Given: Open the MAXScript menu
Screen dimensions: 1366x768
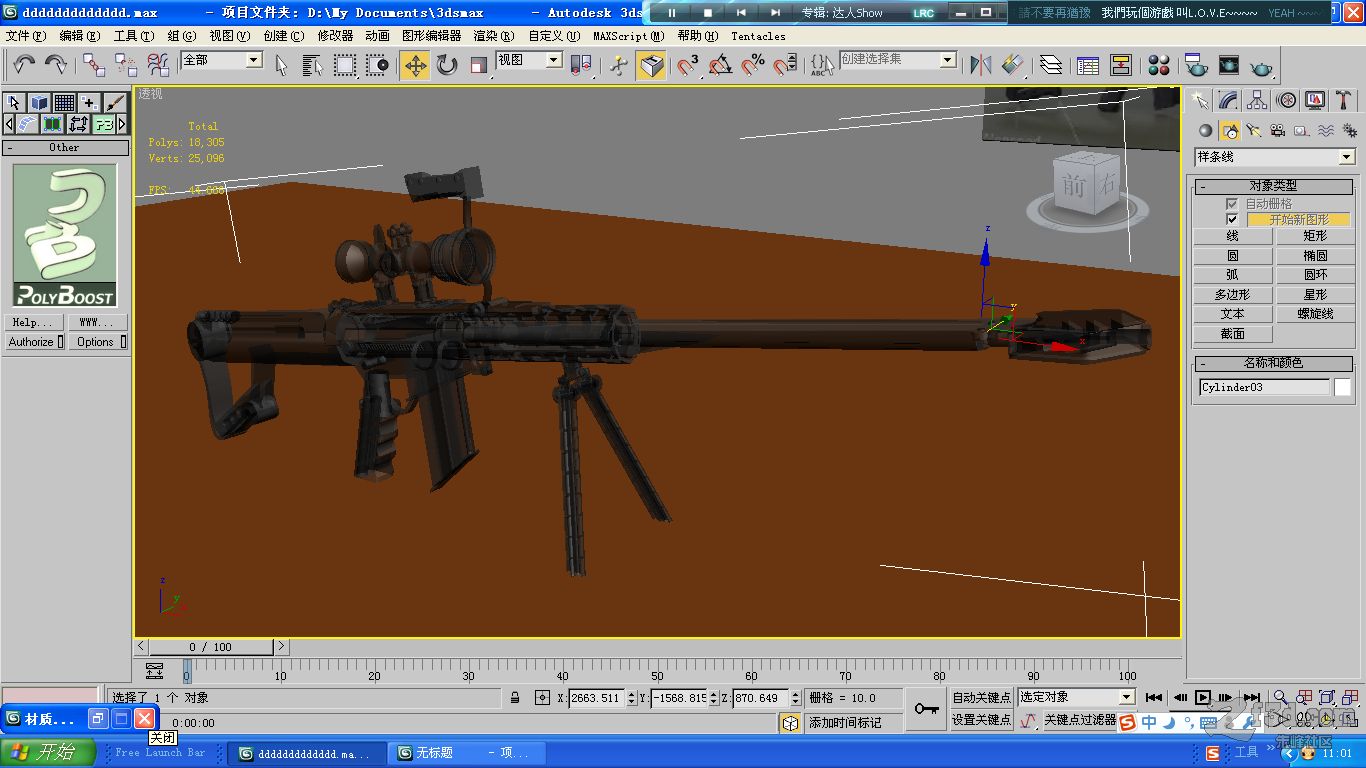Looking at the screenshot, I should click(627, 35).
